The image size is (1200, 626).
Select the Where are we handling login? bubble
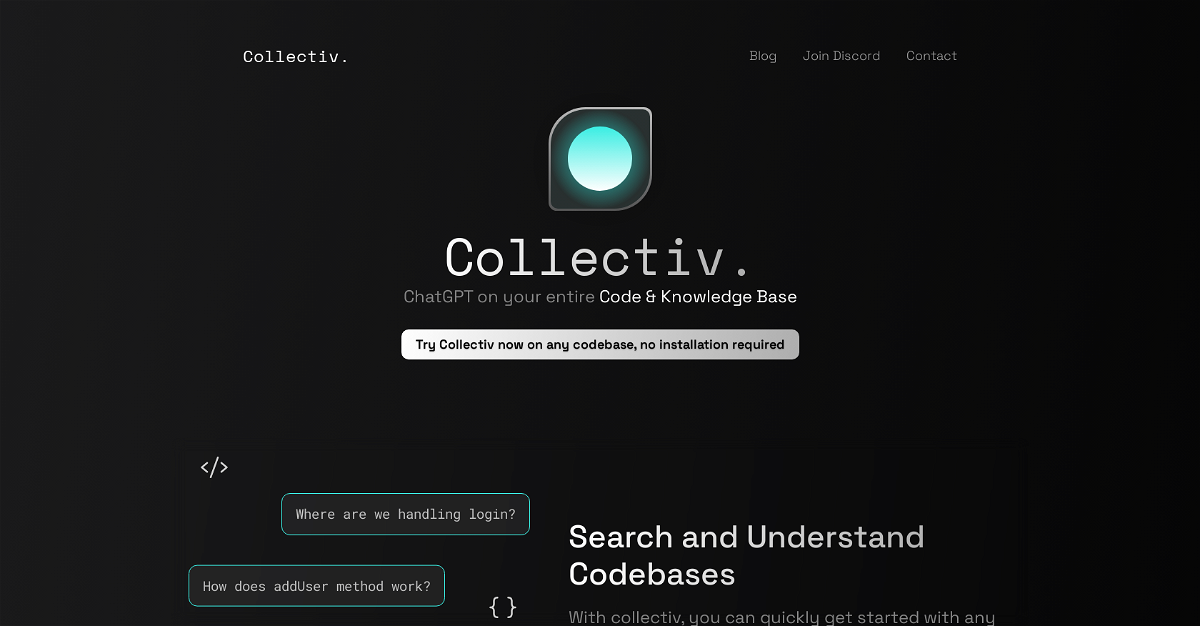coord(405,514)
